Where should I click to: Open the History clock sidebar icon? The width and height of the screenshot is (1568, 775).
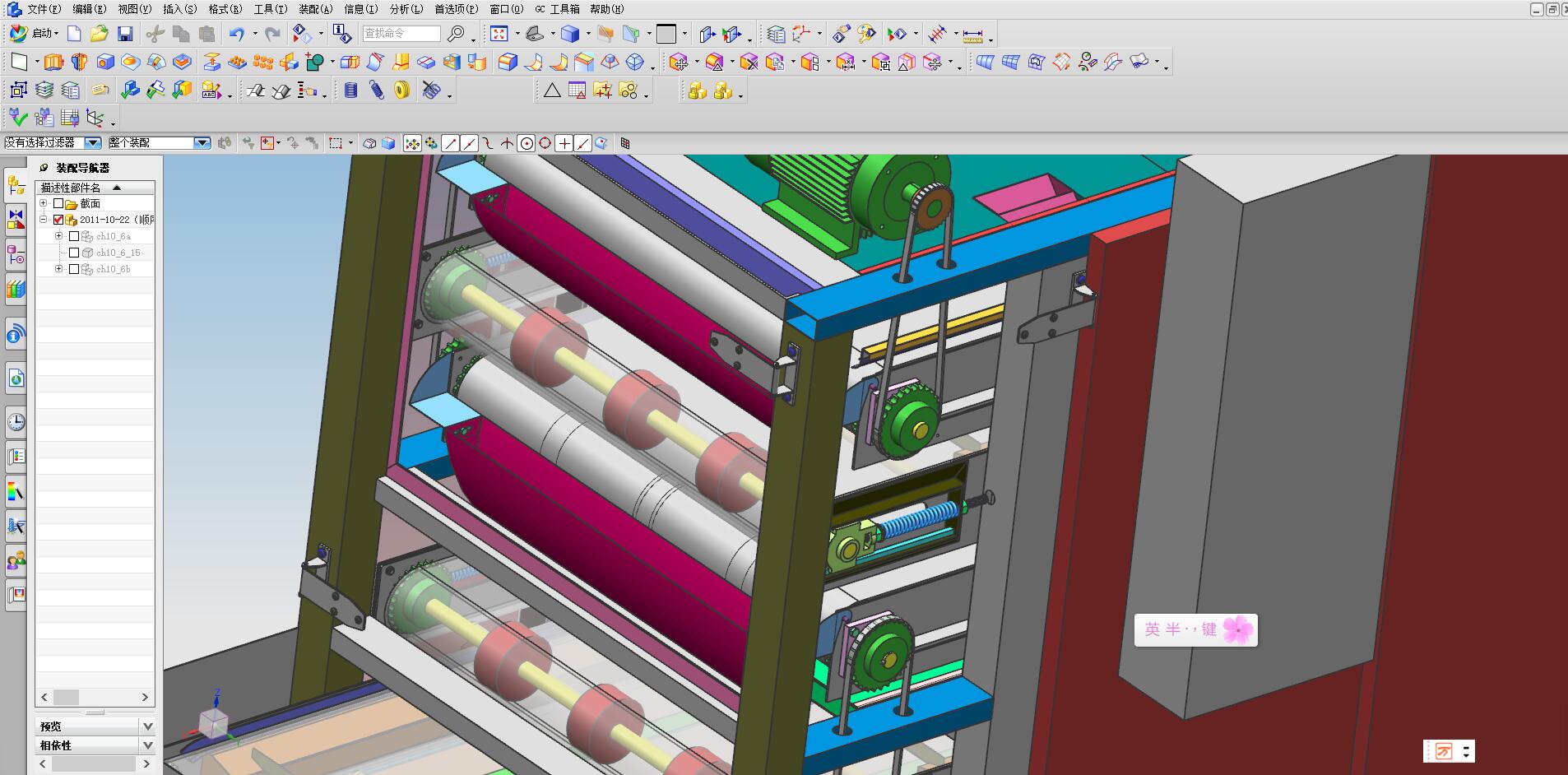[16, 422]
